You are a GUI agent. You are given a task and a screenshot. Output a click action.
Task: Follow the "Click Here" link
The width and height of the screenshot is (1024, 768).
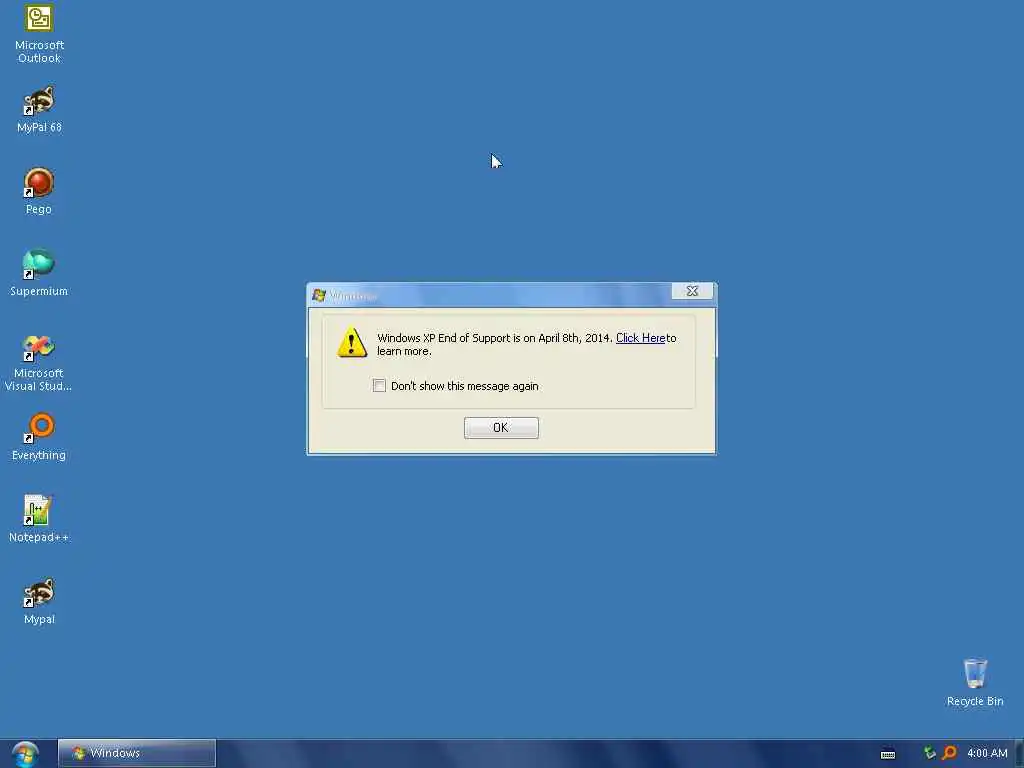click(641, 338)
